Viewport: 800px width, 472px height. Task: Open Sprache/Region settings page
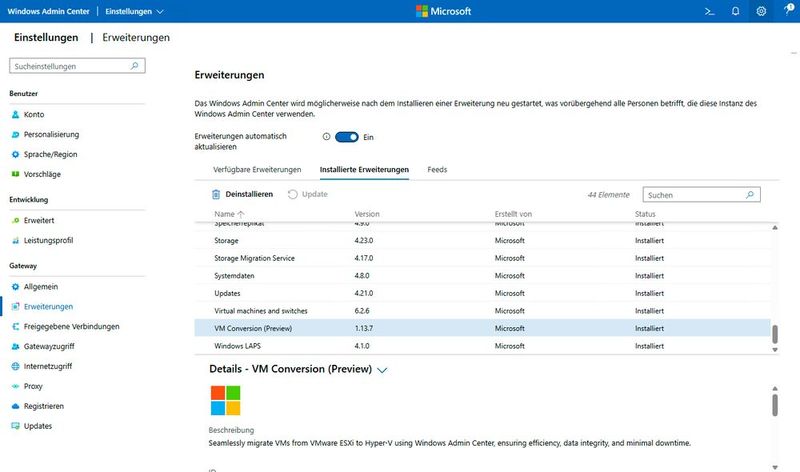click(x=51, y=155)
